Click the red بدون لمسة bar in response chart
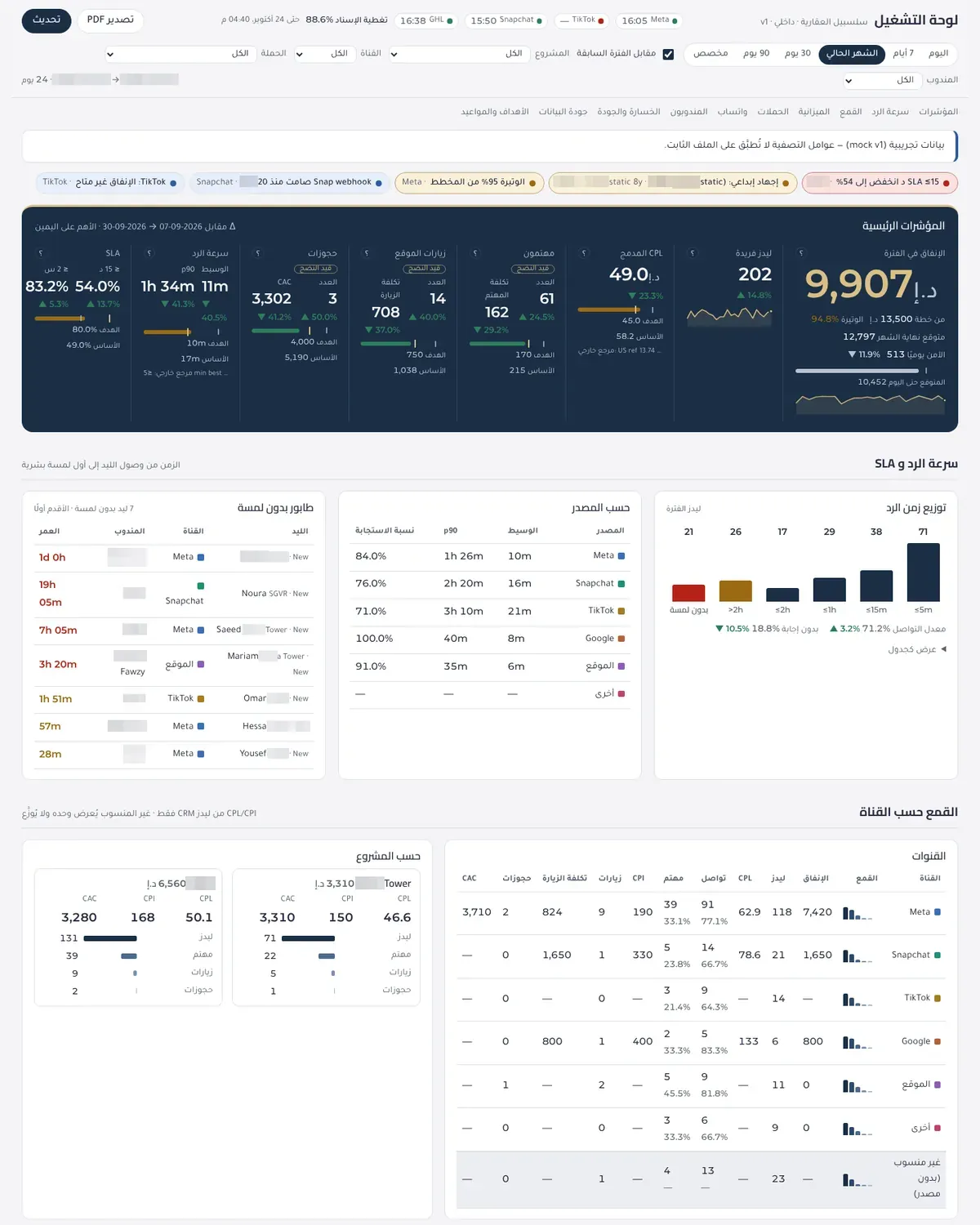Image resolution: width=980 pixels, height=1225 pixels. (x=688, y=593)
